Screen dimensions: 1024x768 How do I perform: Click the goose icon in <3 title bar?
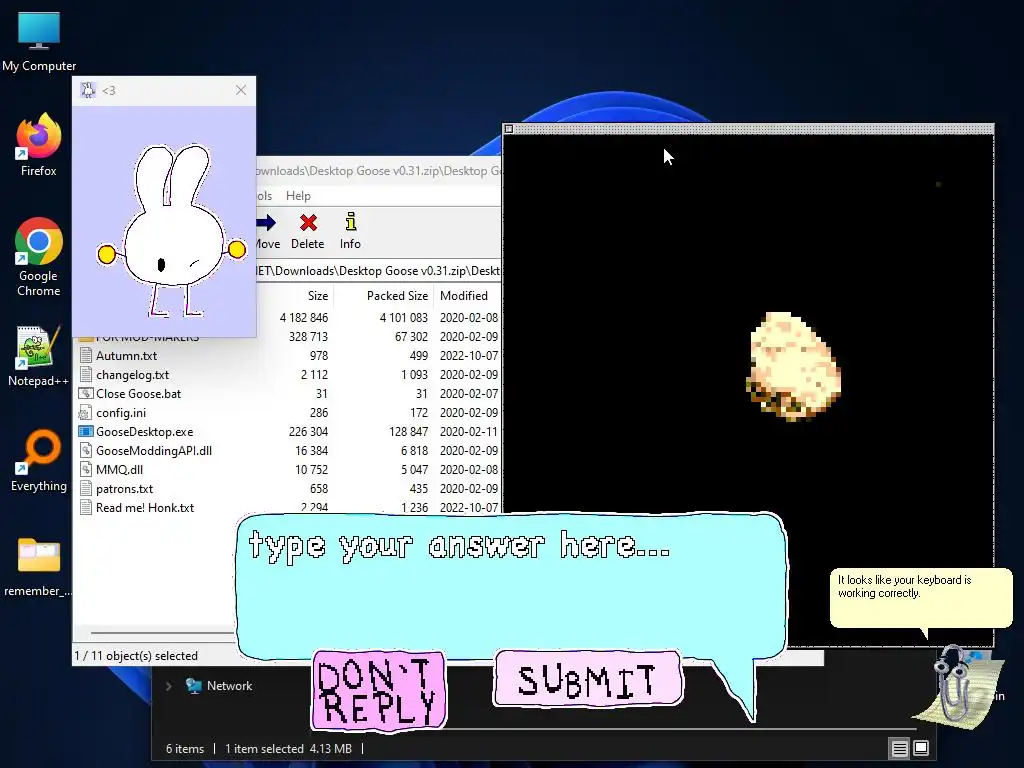(x=88, y=90)
